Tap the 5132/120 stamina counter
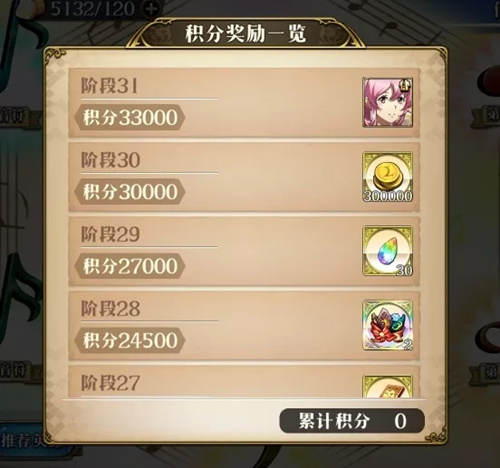 coord(93,9)
